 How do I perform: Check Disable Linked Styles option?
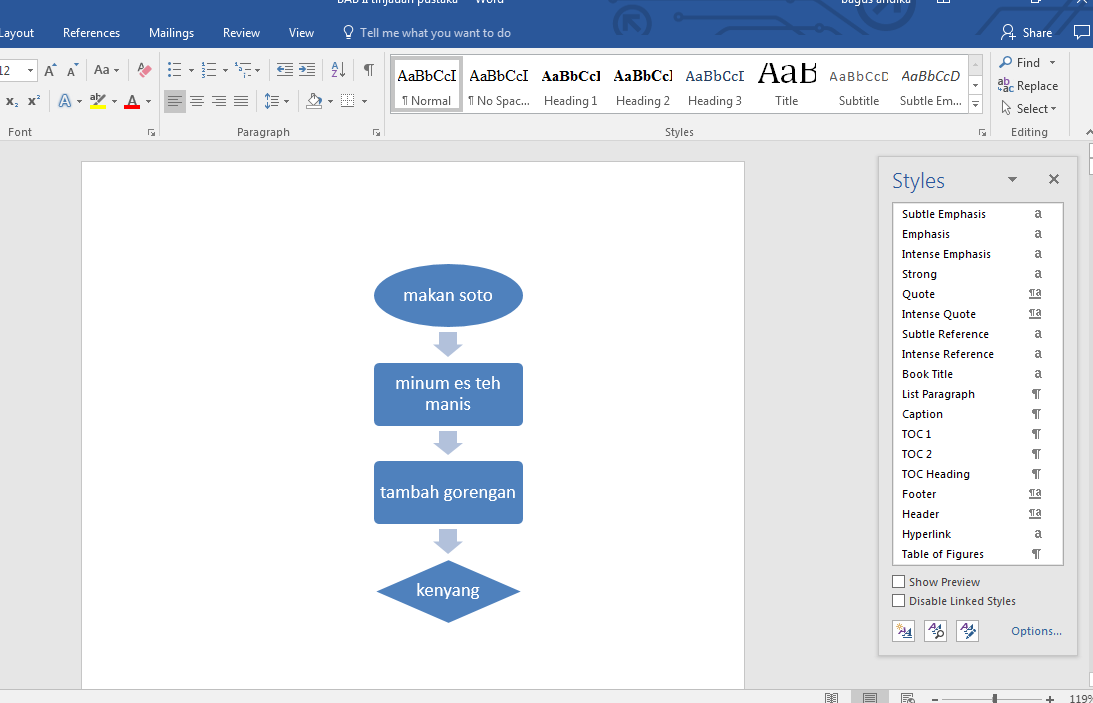[898, 600]
